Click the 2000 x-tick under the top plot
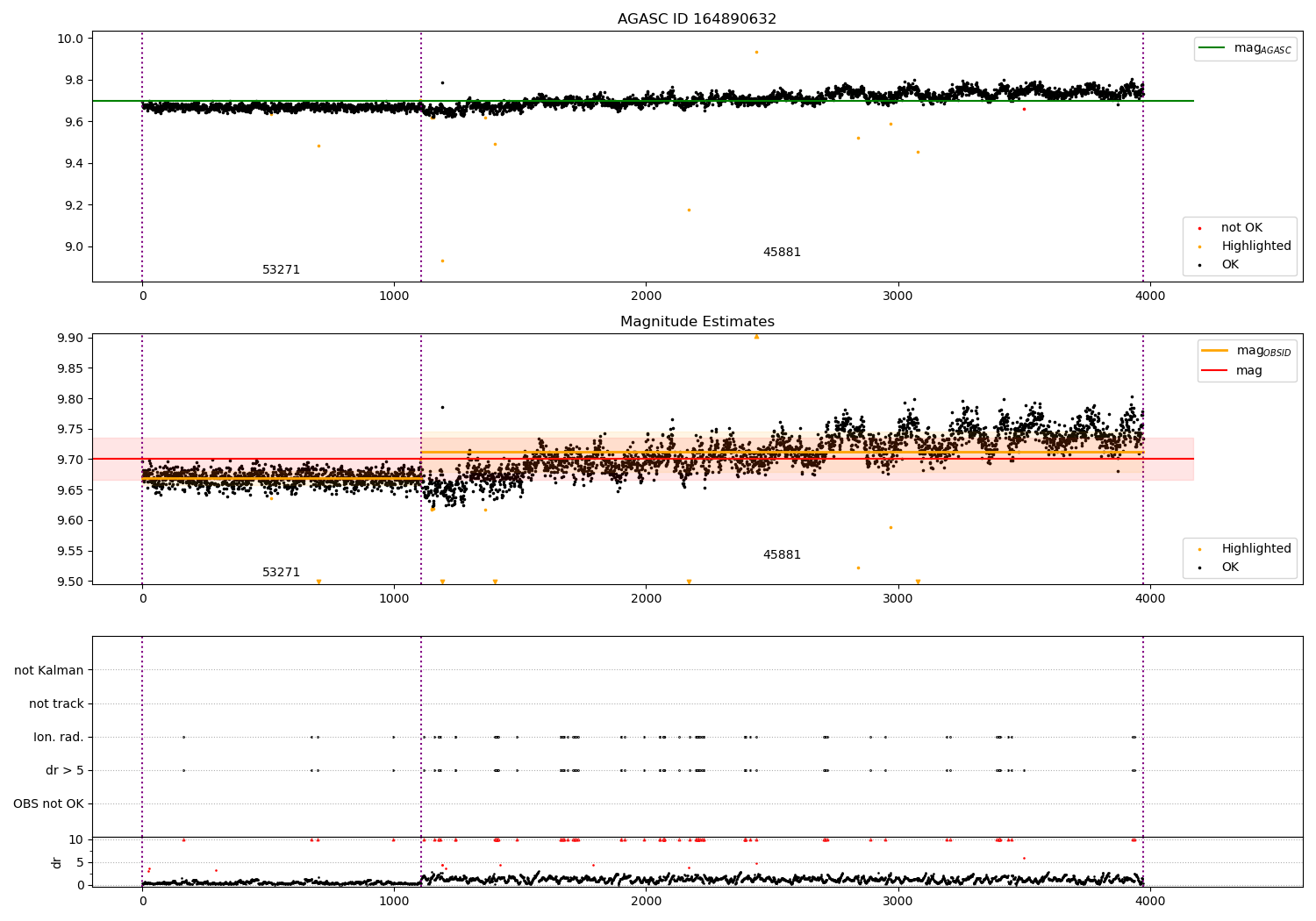 [x=647, y=296]
